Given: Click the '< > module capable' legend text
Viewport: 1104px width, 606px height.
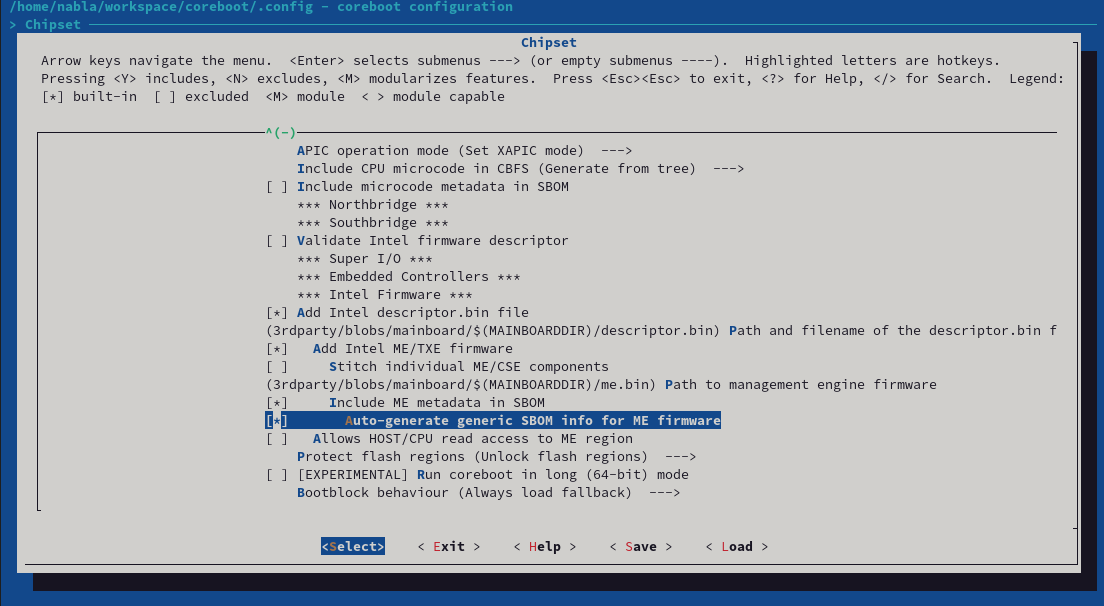Looking at the screenshot, I should [x=433, y=96].
